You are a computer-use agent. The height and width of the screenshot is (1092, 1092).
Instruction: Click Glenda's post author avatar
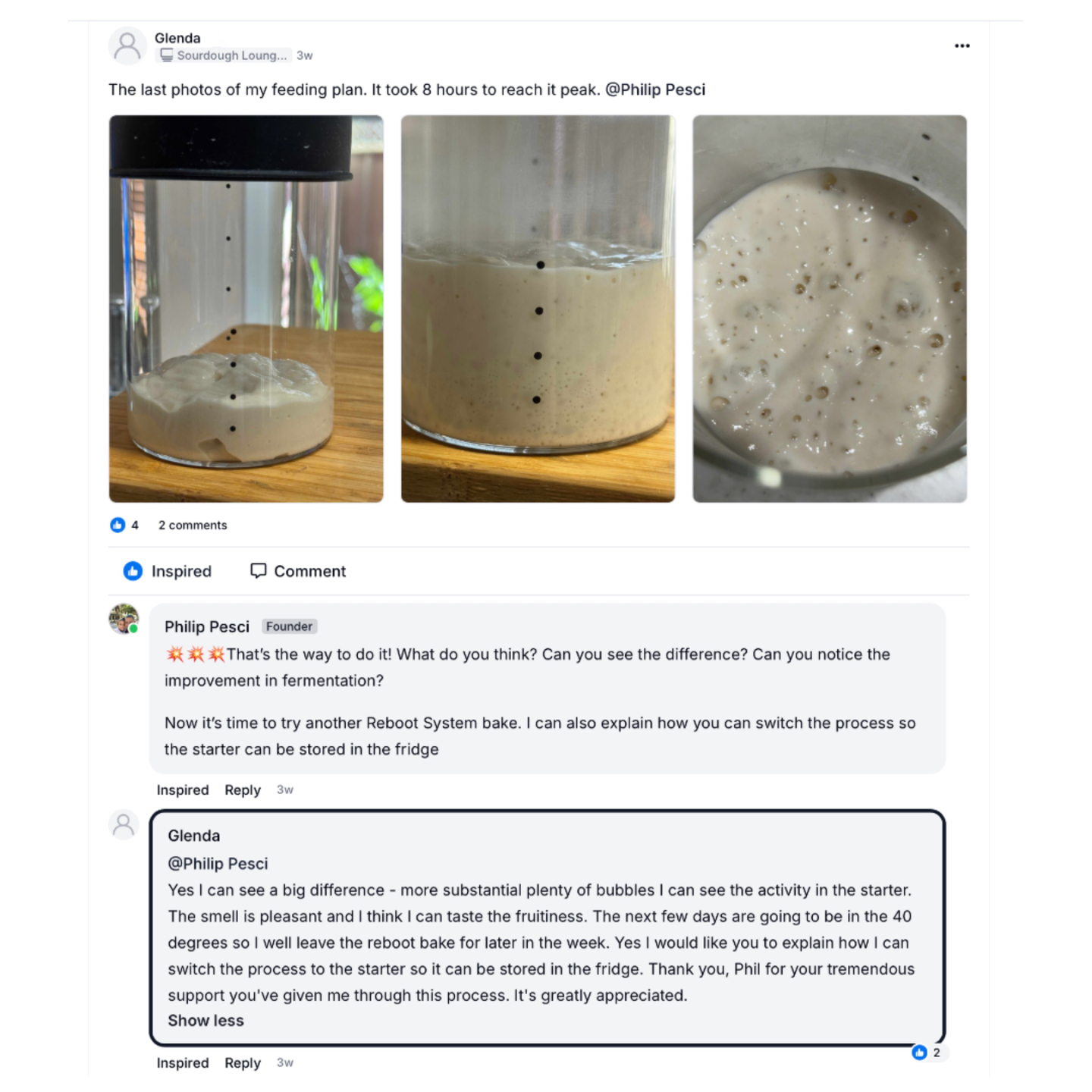(x=127, y=46)
